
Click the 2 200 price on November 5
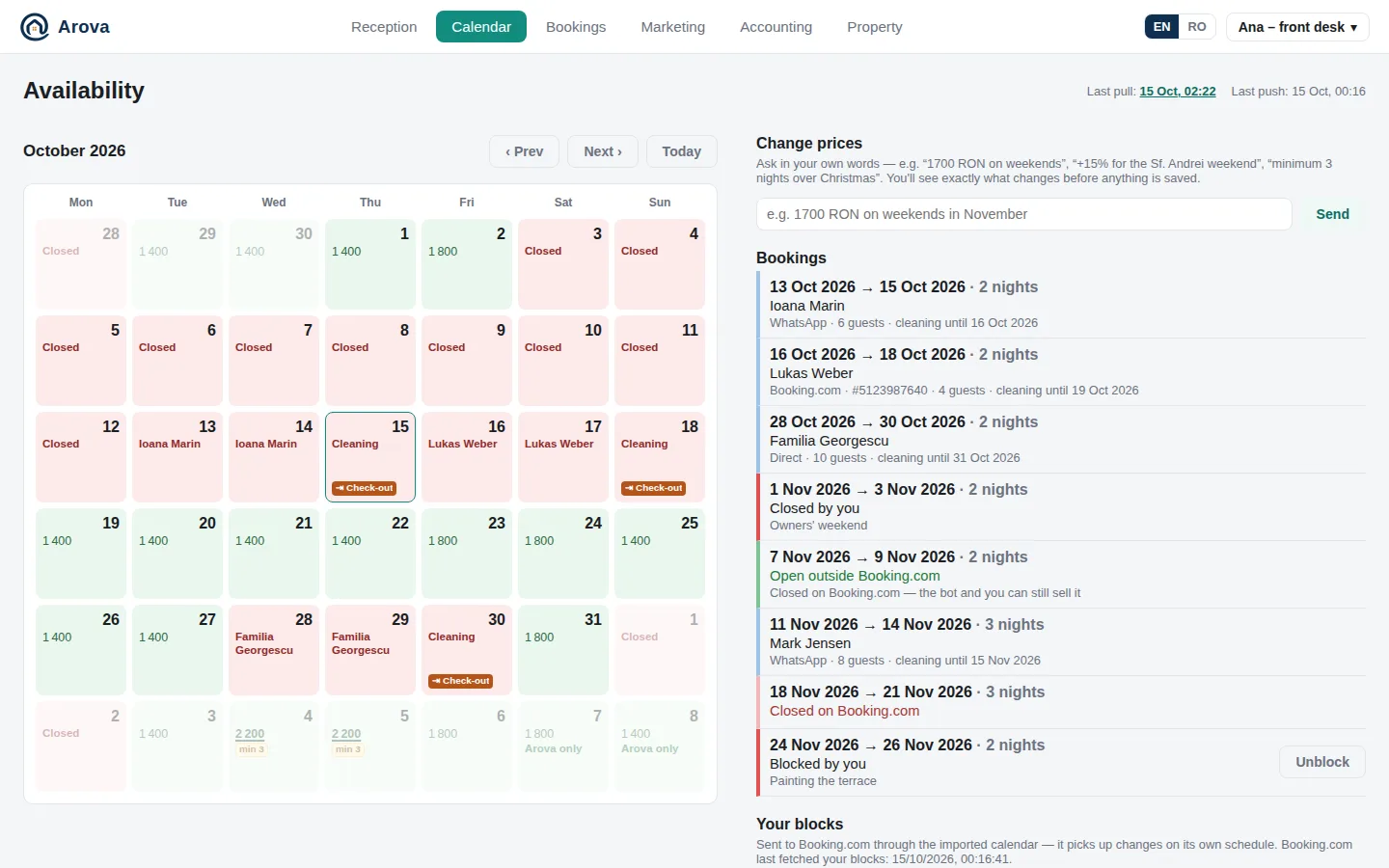[x=346, y=734]
